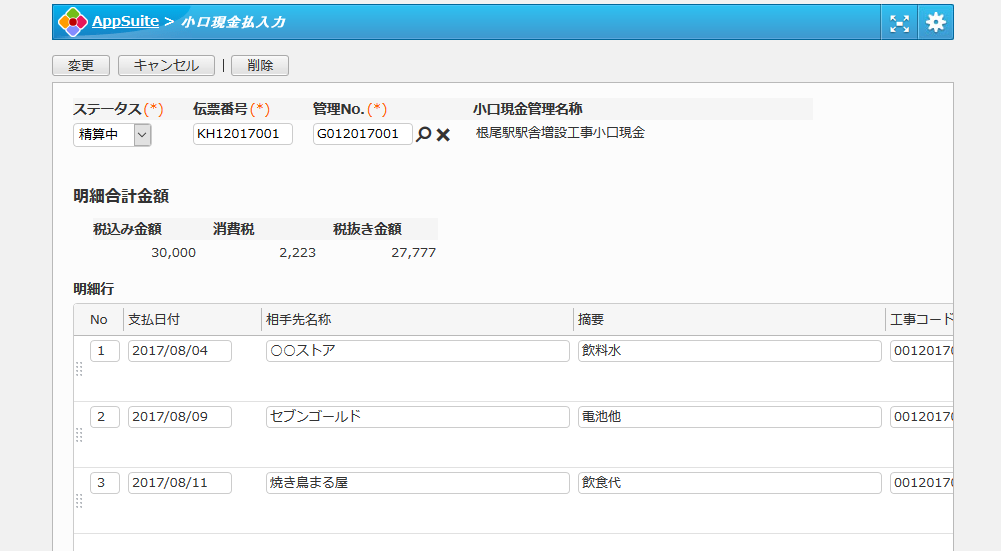Image resolution: width=1001 pixels, height=551 pixels.
Task: Click the 伝票番号 field KH12017001
Action: click(x=242, y=134)
